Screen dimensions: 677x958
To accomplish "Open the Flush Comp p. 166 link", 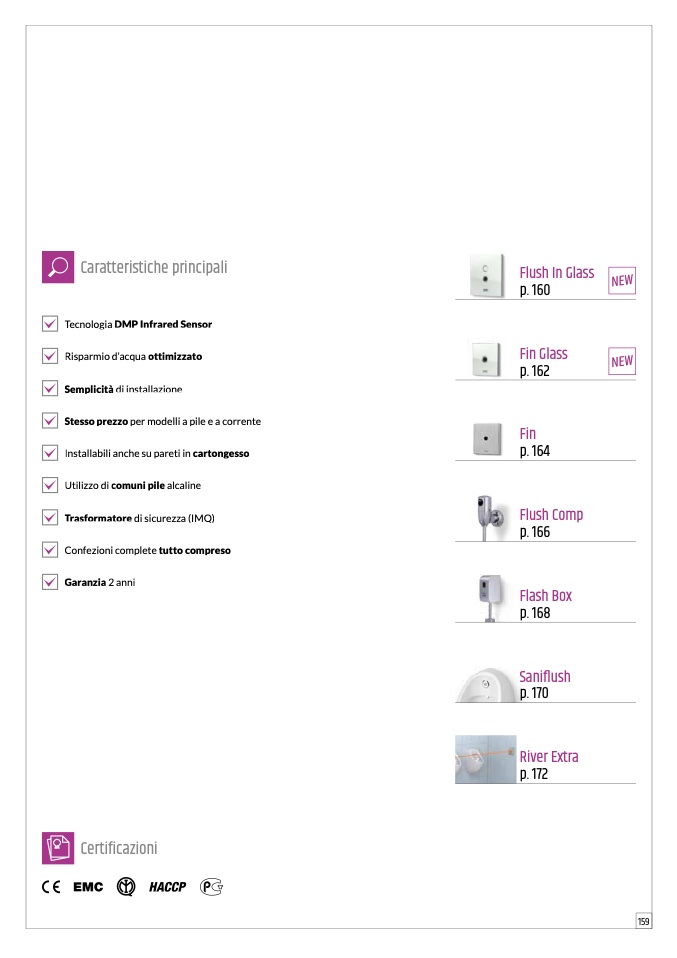I will pyautogui.click(x=551, y=523).
